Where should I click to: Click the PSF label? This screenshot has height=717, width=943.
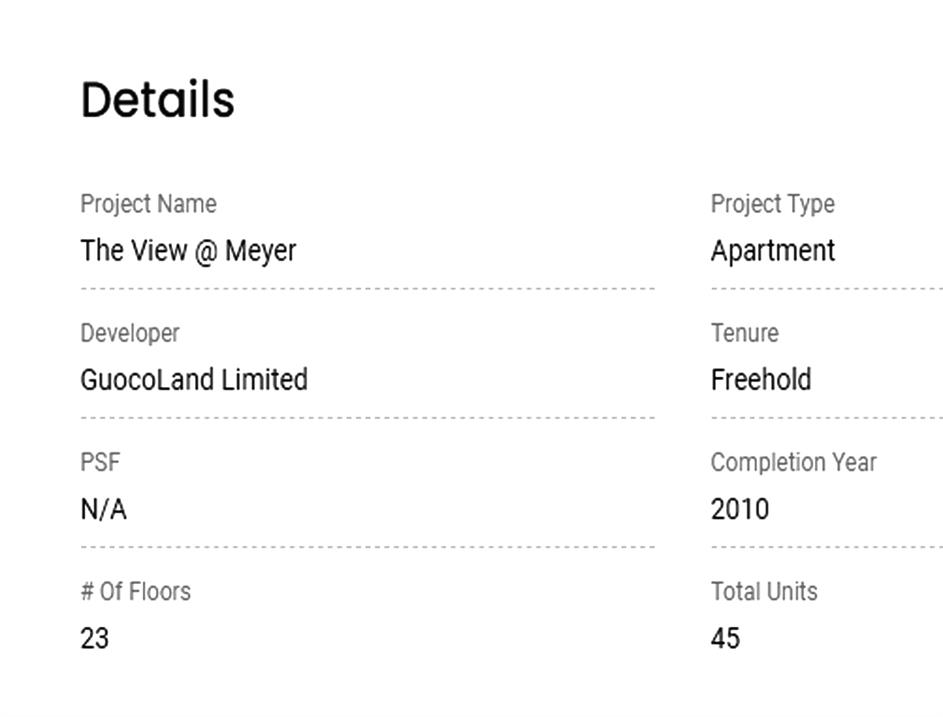[x=100, y=462]
